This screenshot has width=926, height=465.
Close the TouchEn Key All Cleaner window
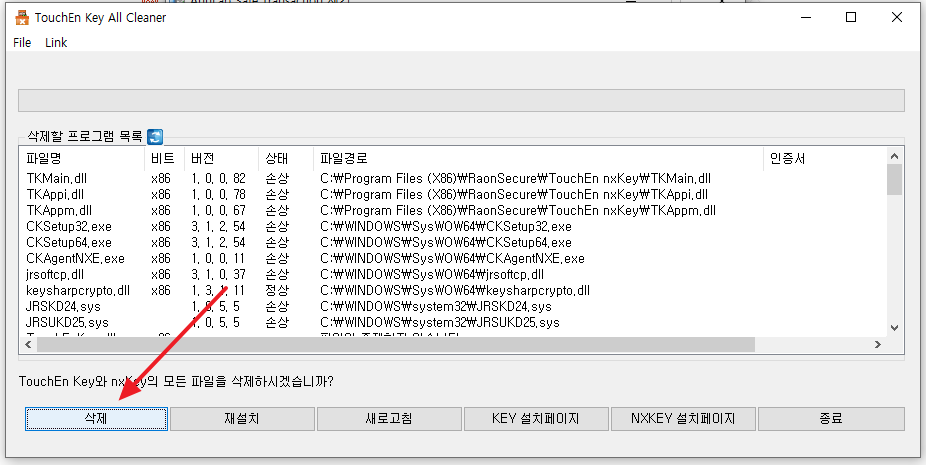click(896, 18)
